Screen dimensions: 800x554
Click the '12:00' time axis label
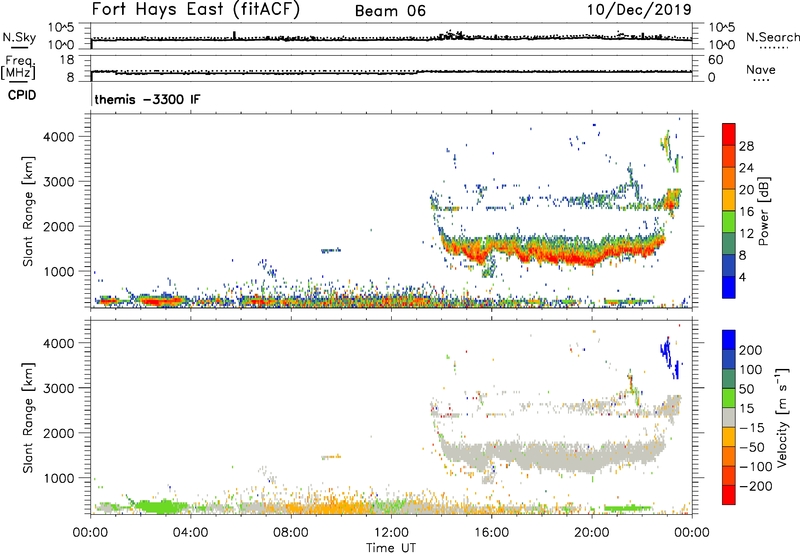point(391,533)
